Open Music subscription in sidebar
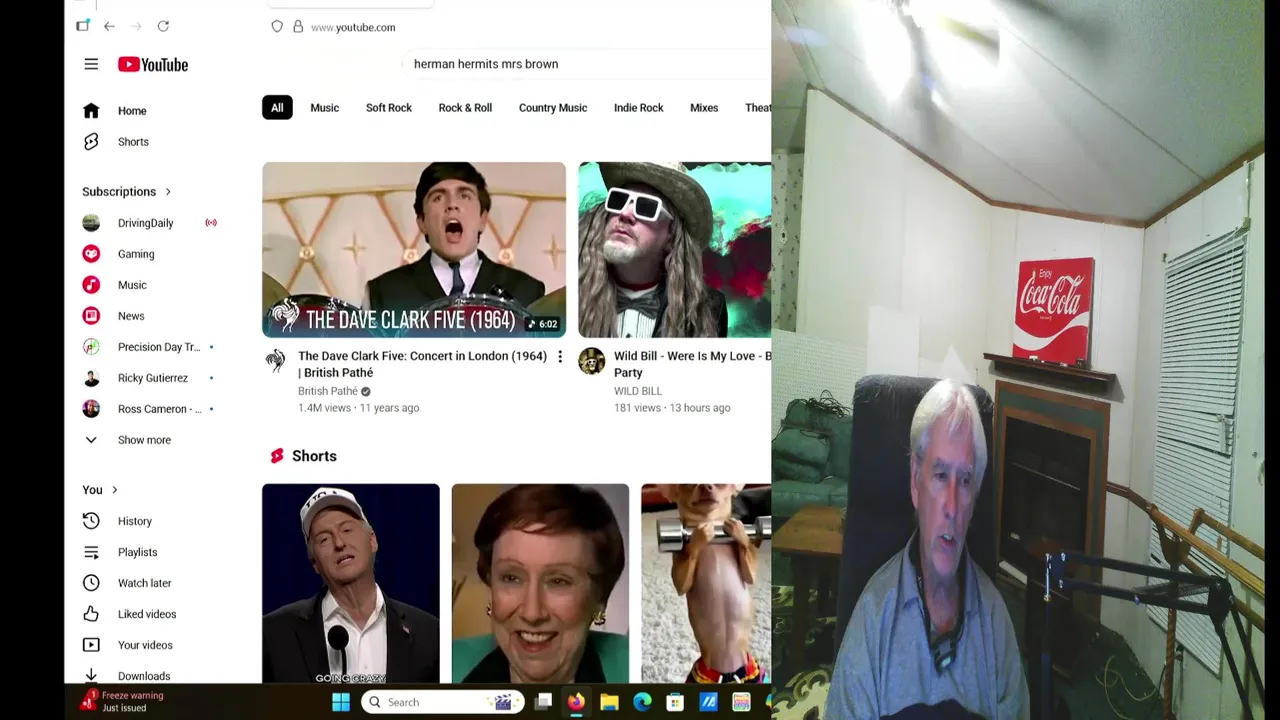 click(x=132, y=285)
